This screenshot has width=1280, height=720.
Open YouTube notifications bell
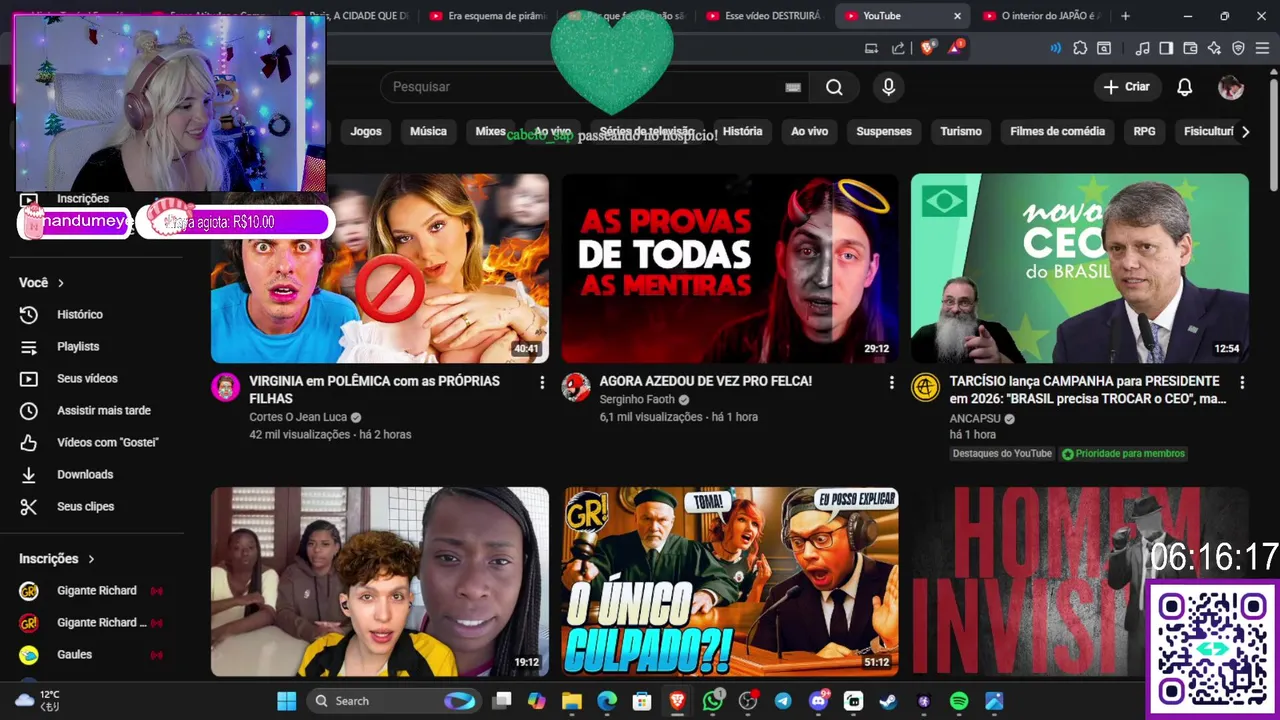tap(1184, 87)
